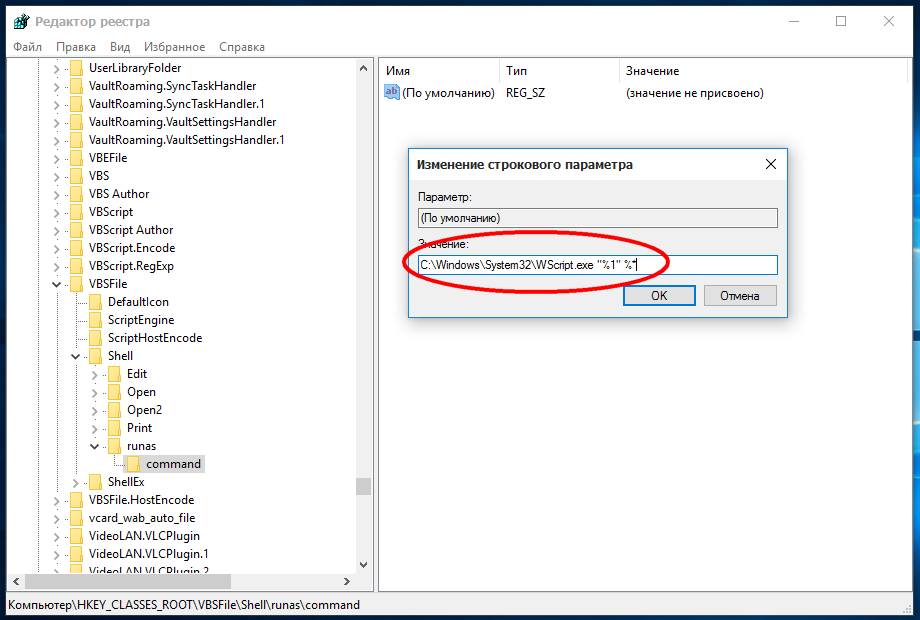Expand the VBScript key
Viewport: 920px width, 620px height.
click(x=56, y=212)
